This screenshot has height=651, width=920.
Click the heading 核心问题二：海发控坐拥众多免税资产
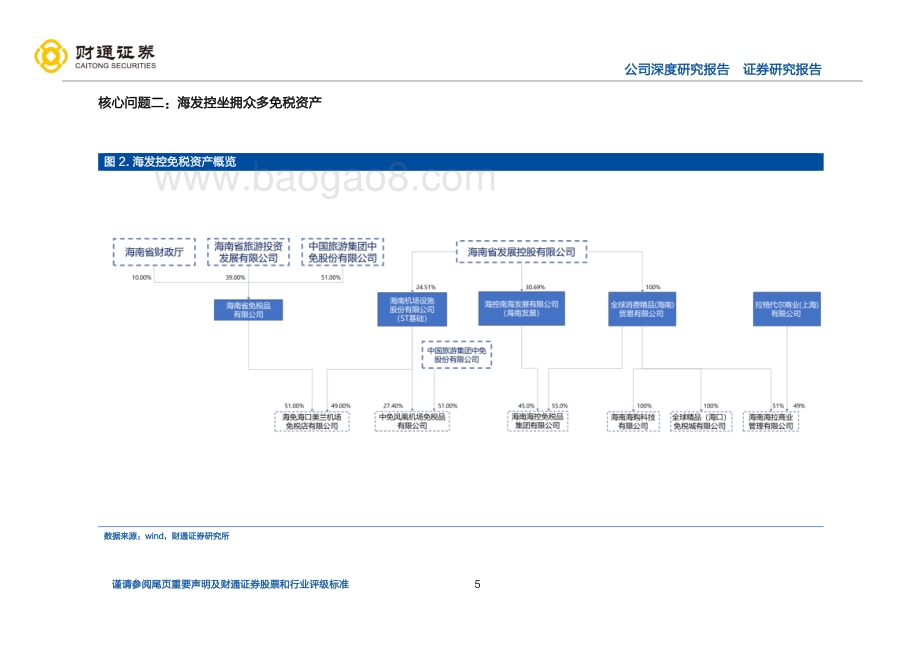point(209,103)
